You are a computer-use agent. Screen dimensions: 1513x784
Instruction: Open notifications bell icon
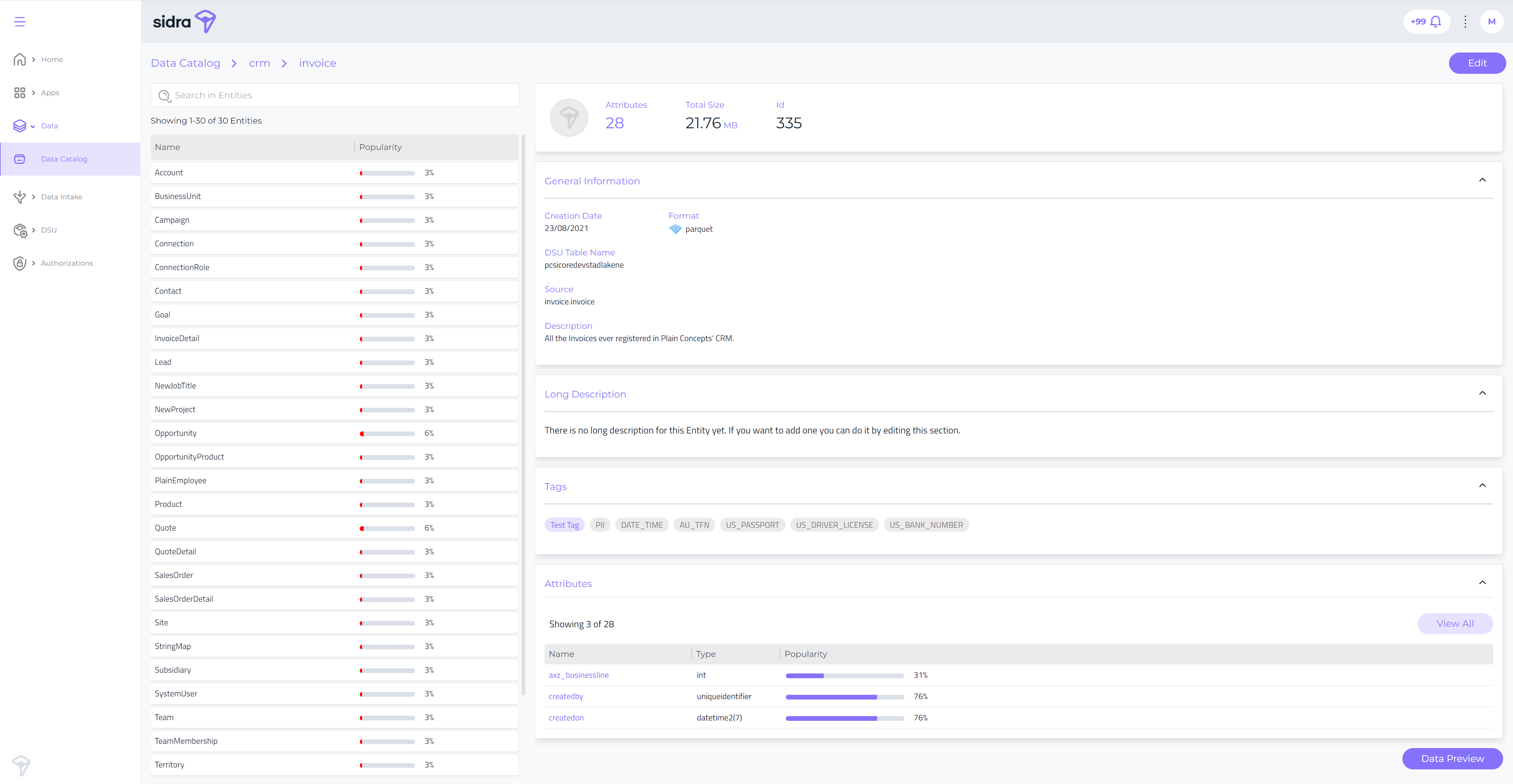[1436, 22]
